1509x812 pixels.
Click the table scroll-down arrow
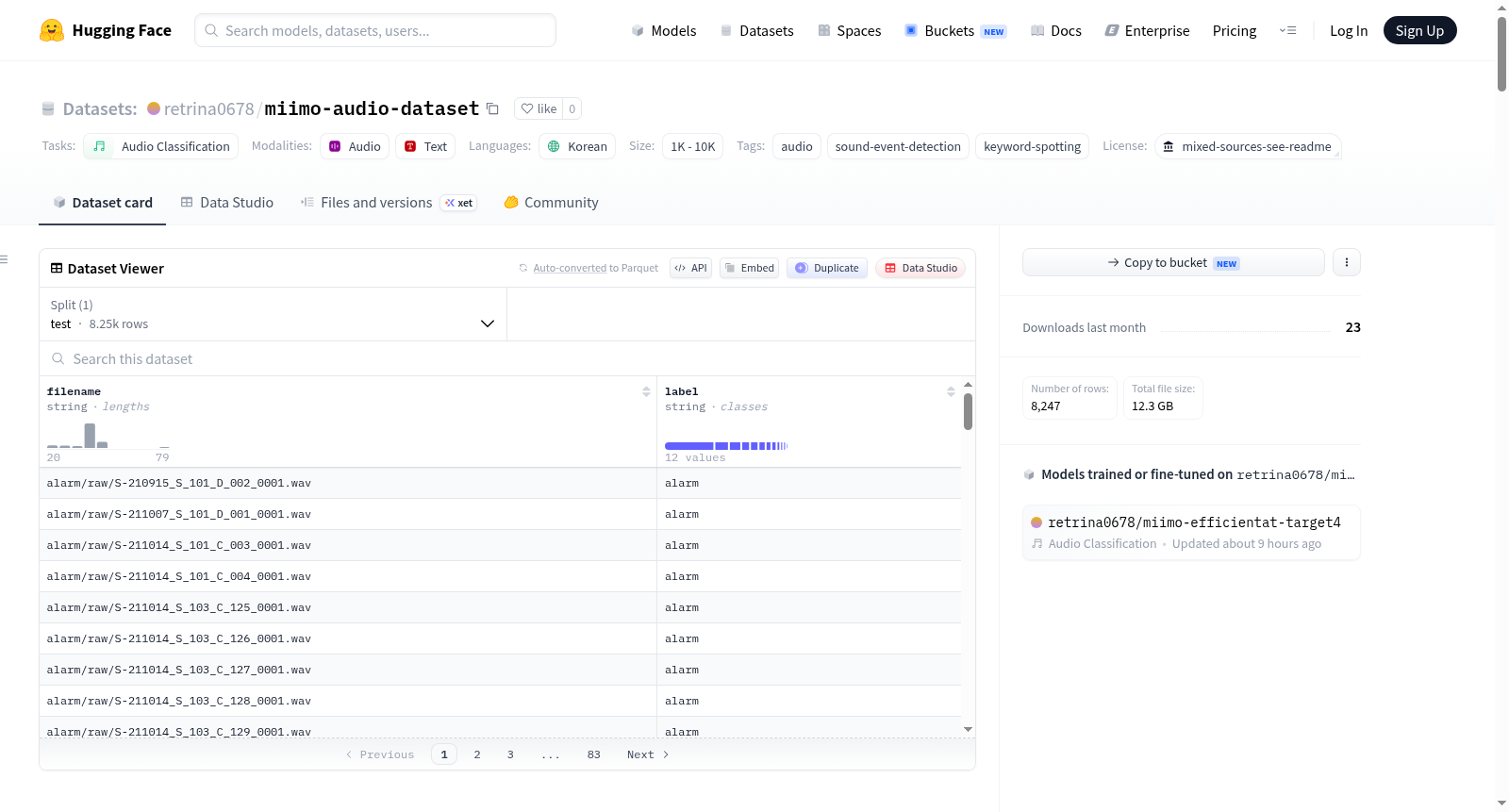pos(968,729)
